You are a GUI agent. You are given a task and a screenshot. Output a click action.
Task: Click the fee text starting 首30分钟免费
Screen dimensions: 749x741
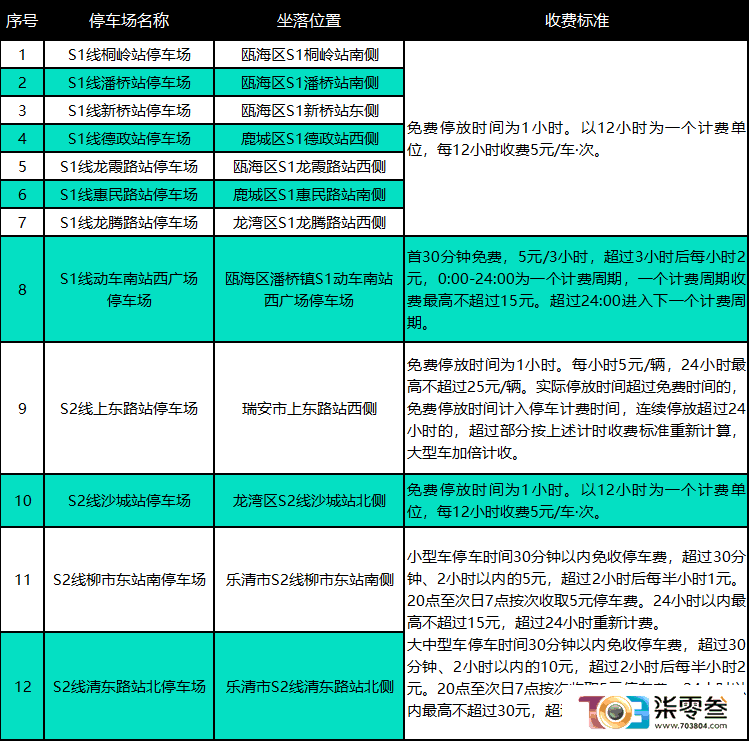[x=576, y=290]
